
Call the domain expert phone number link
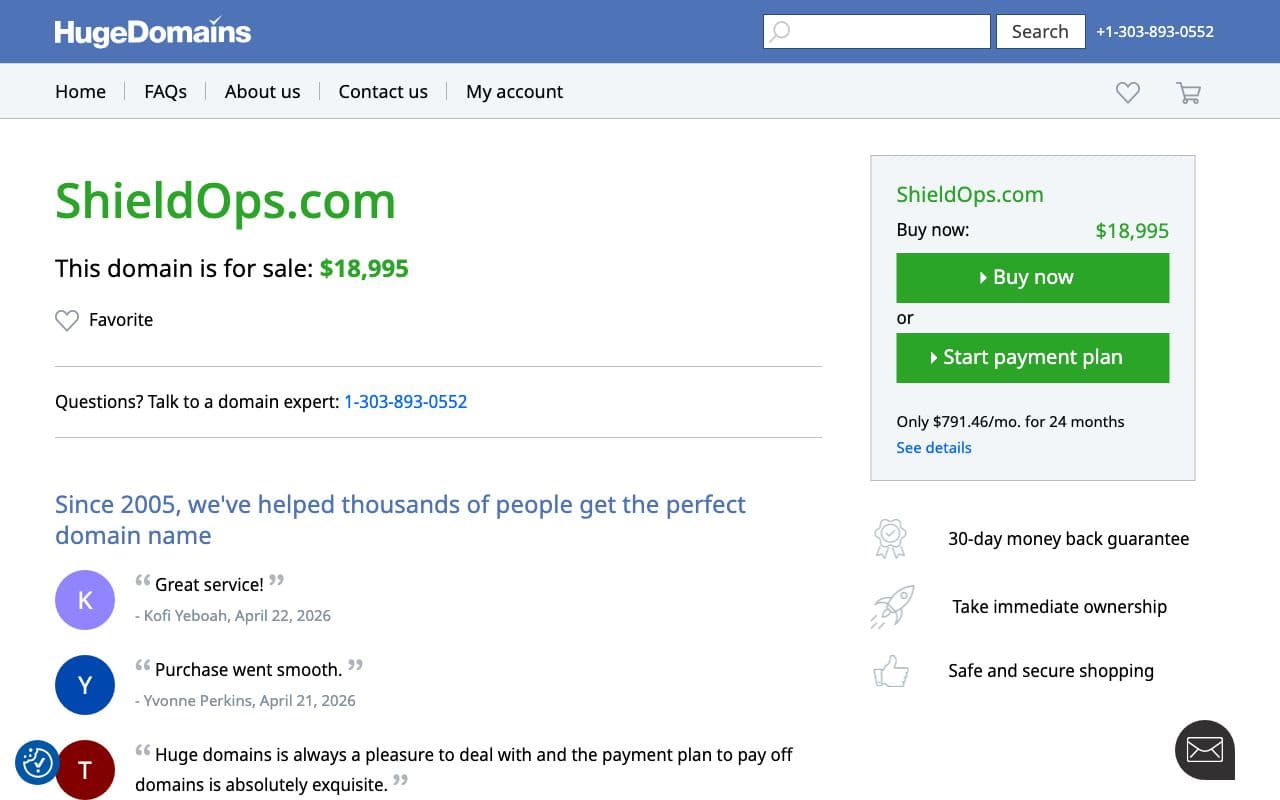pos(406,402)
